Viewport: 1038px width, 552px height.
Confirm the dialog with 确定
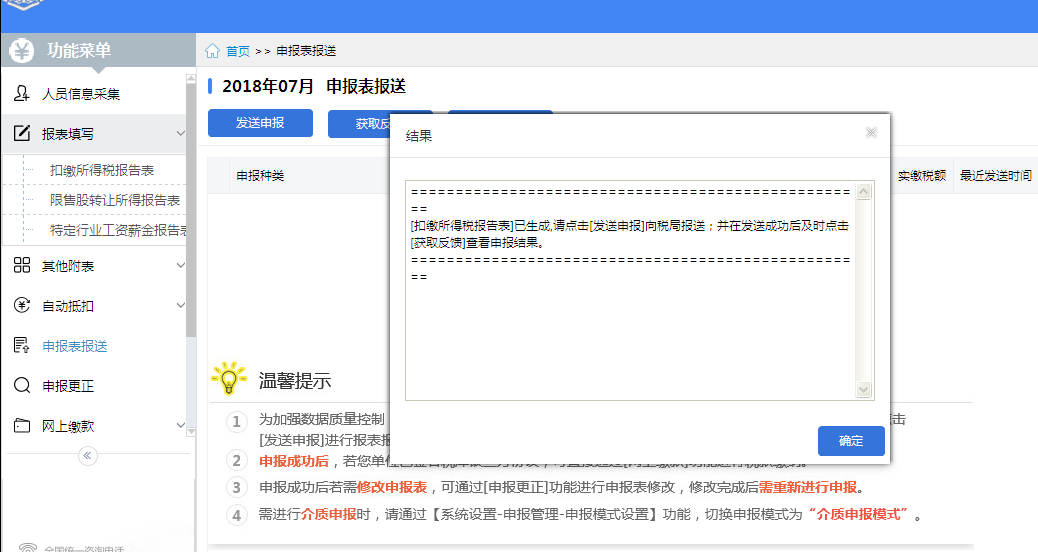pyautogui.click(x=851, y=441)
